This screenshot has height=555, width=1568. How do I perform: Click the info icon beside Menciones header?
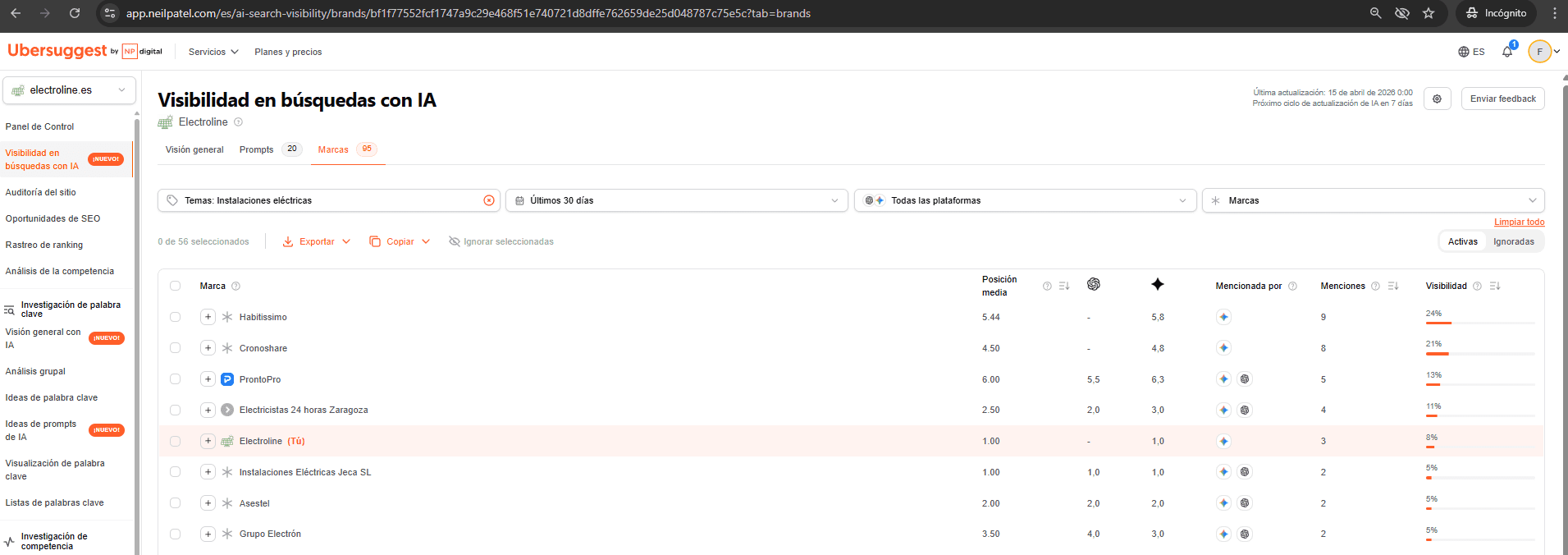1375,287
